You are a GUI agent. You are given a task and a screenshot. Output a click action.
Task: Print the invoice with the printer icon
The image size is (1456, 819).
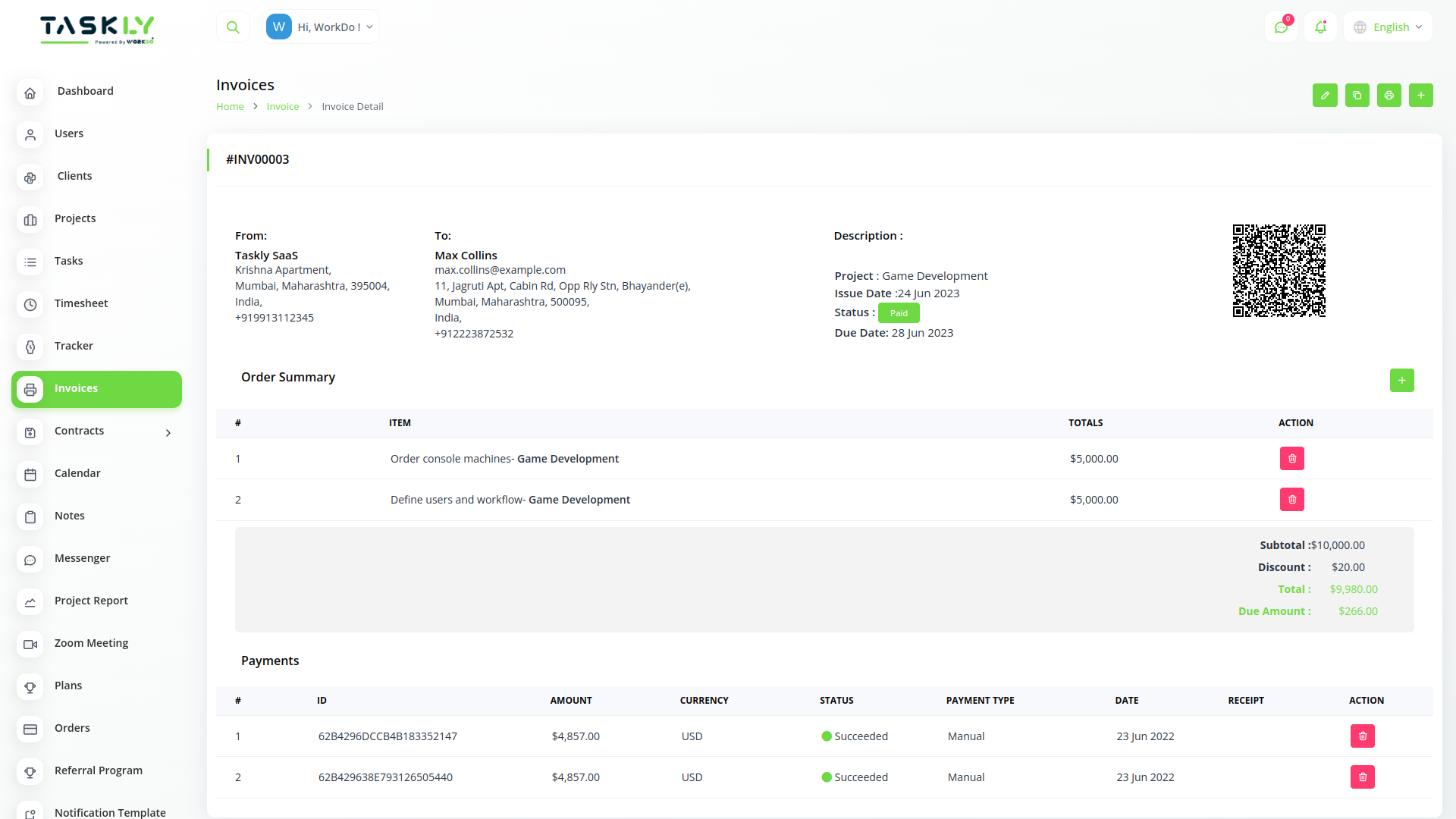pyautogui.click(x=1389, y=95)
